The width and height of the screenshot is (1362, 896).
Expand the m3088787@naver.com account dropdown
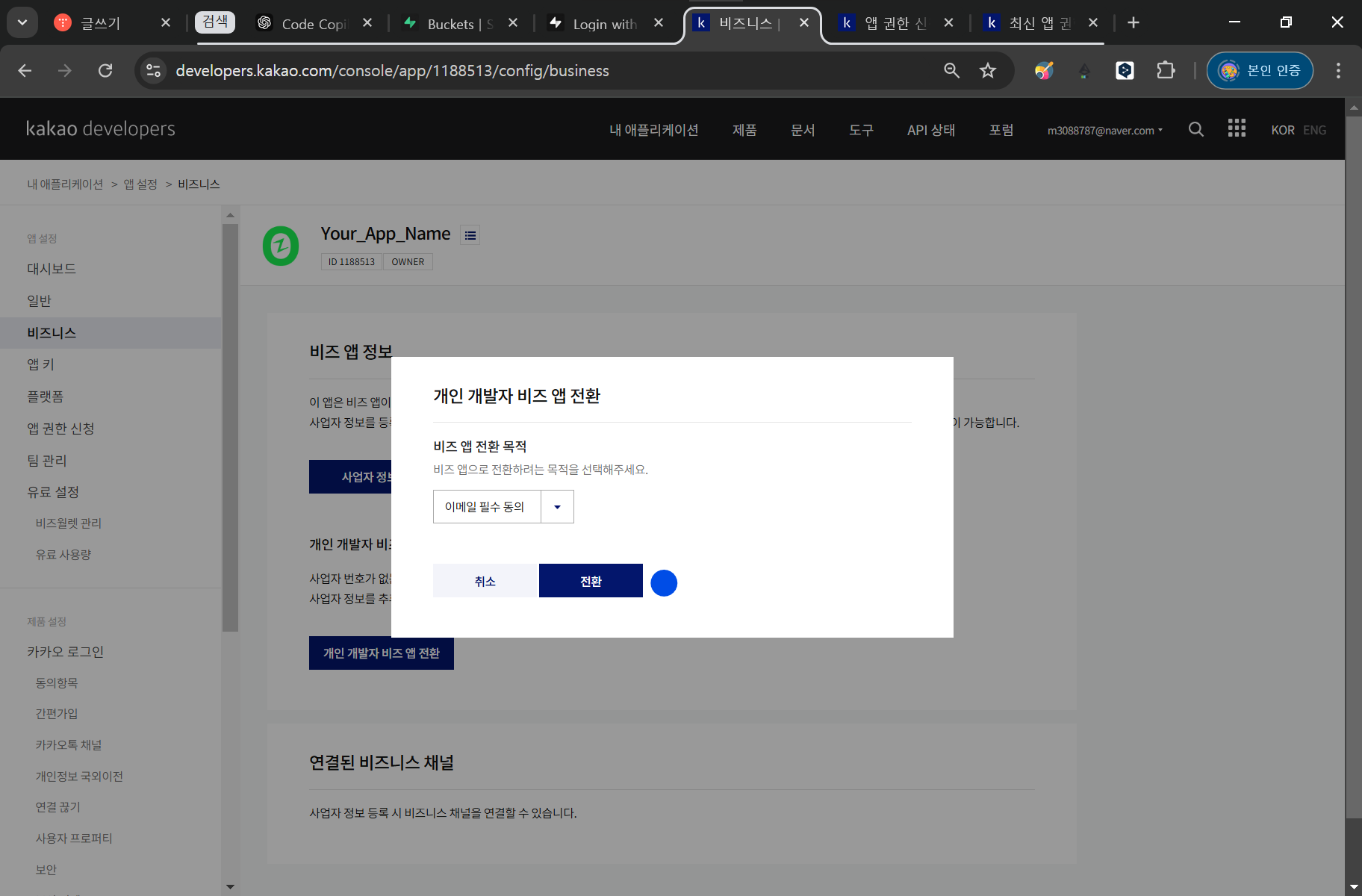1104,130
